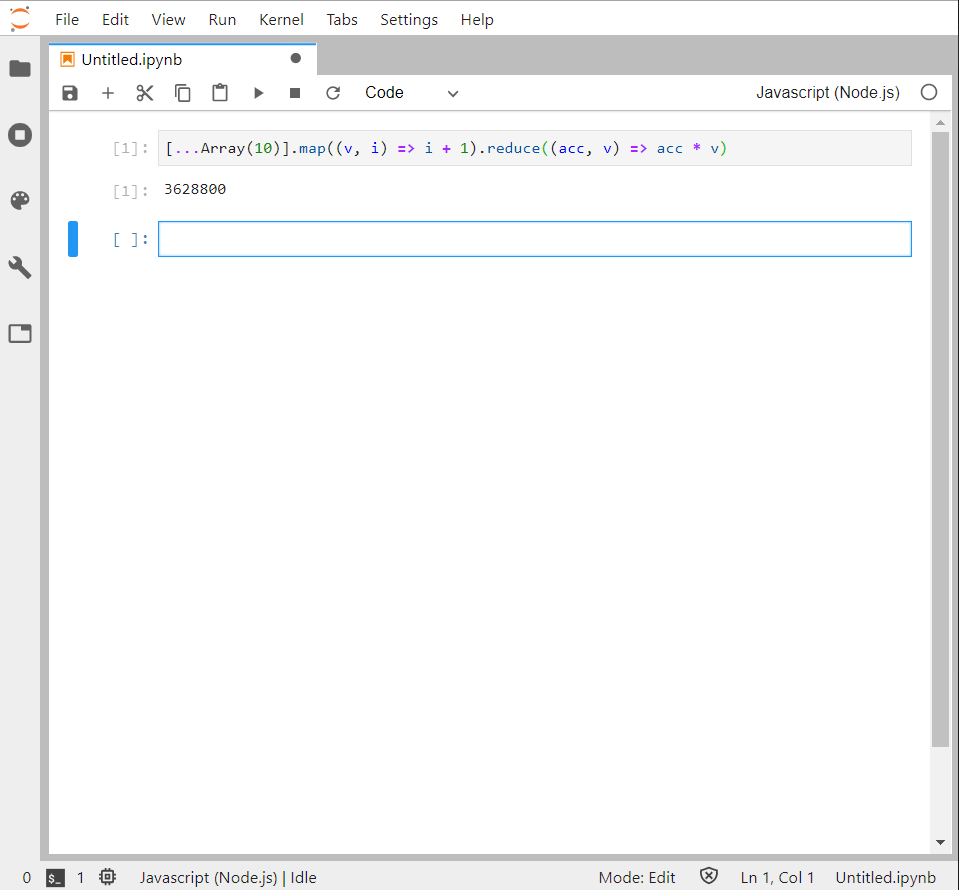
Task: Click Ln 1, Col 1 status item
Action: point(777,878)
